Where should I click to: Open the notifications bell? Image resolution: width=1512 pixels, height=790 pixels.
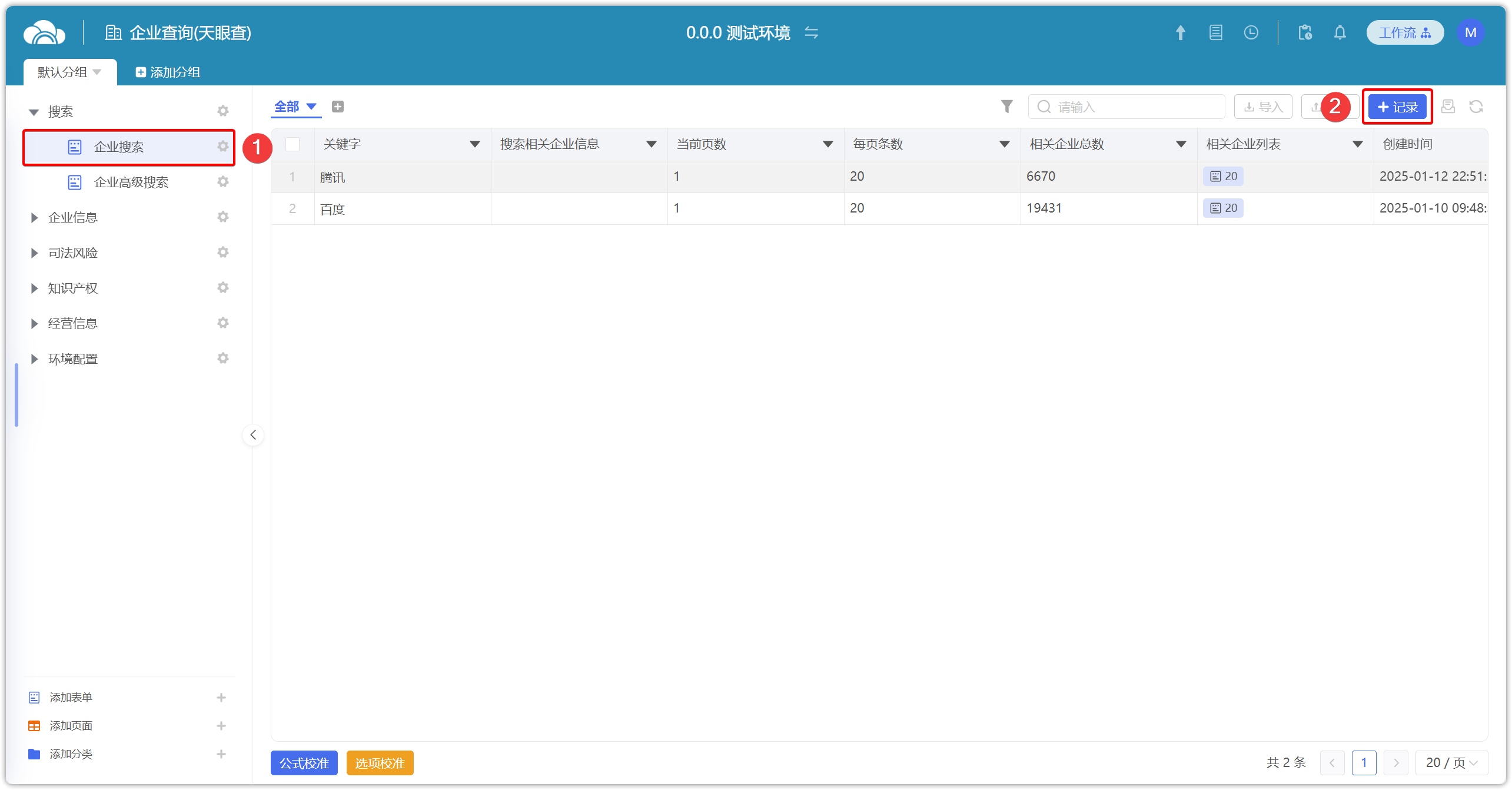(x=1340, y=32)
